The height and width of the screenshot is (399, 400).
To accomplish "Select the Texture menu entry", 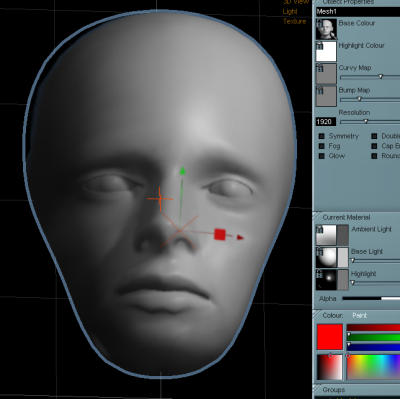I will [x=295, y=21].
